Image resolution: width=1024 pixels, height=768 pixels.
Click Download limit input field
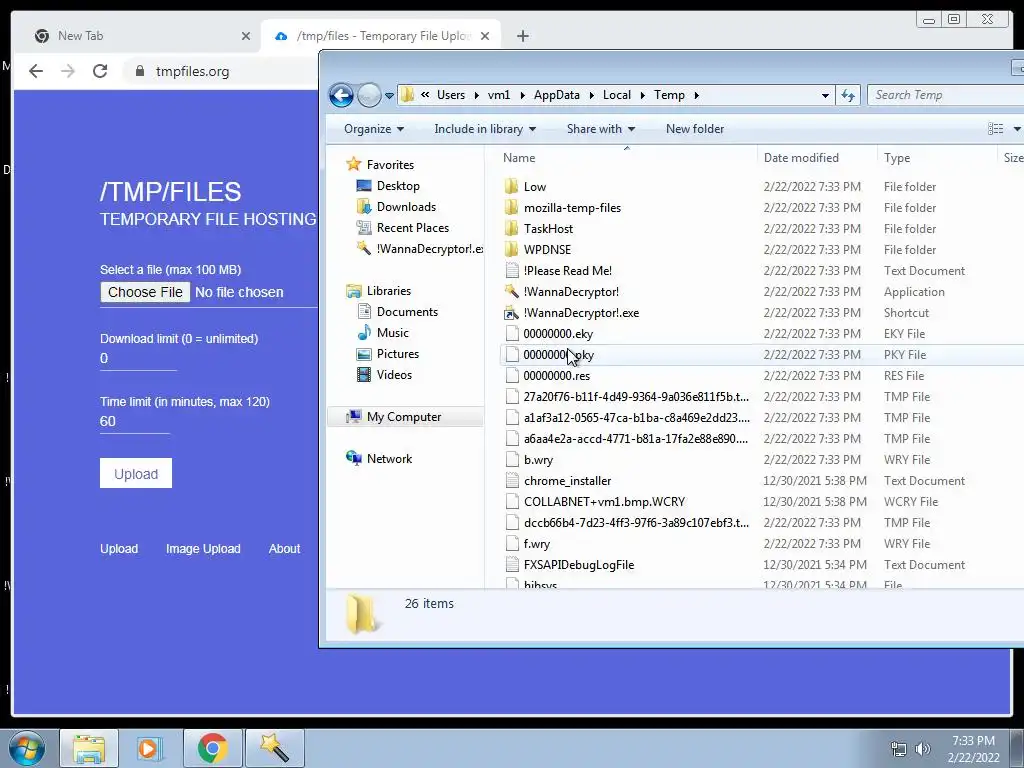[138, 359]
